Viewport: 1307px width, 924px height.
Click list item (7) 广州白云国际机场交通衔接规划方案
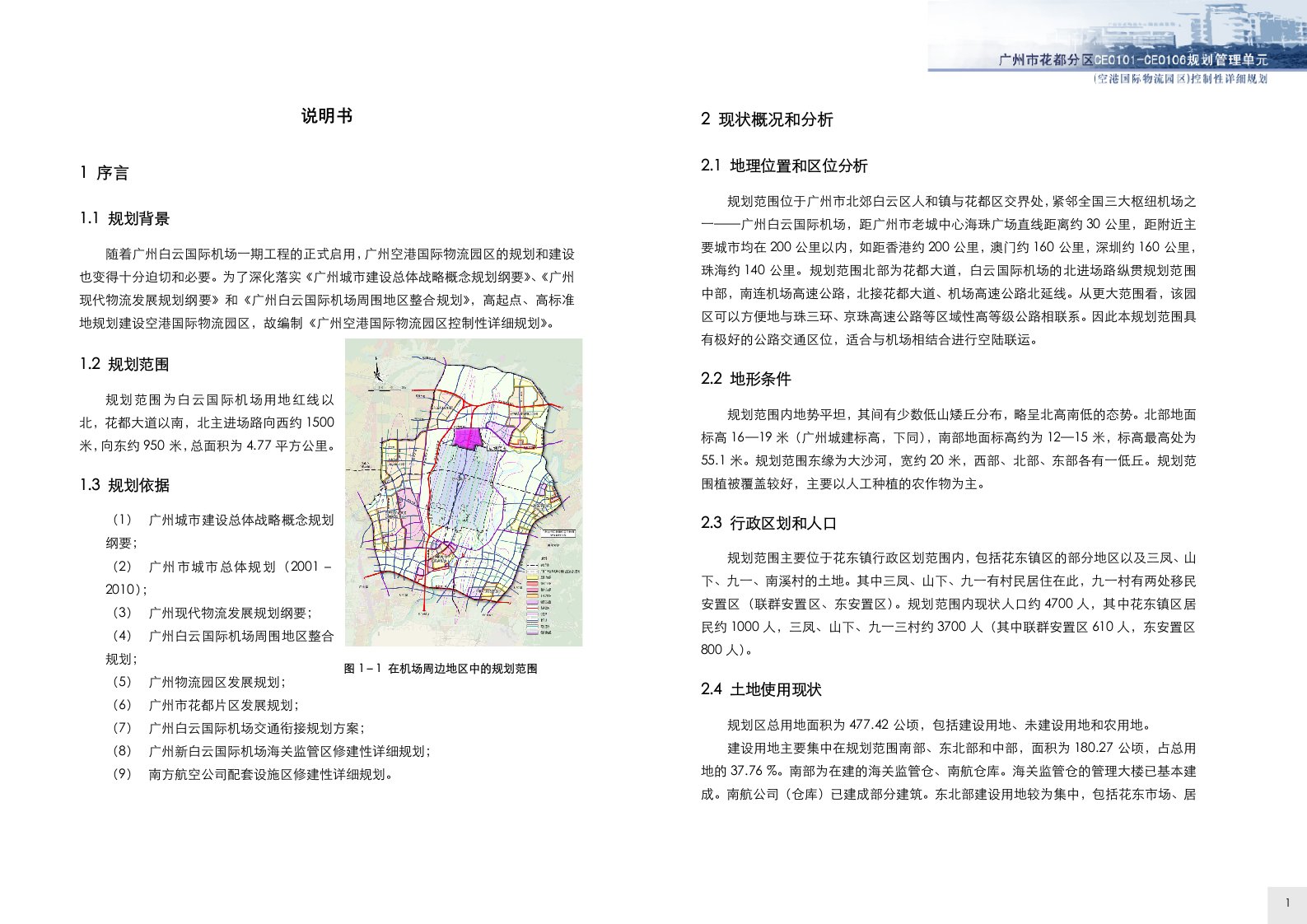click(x=238, y=728)
